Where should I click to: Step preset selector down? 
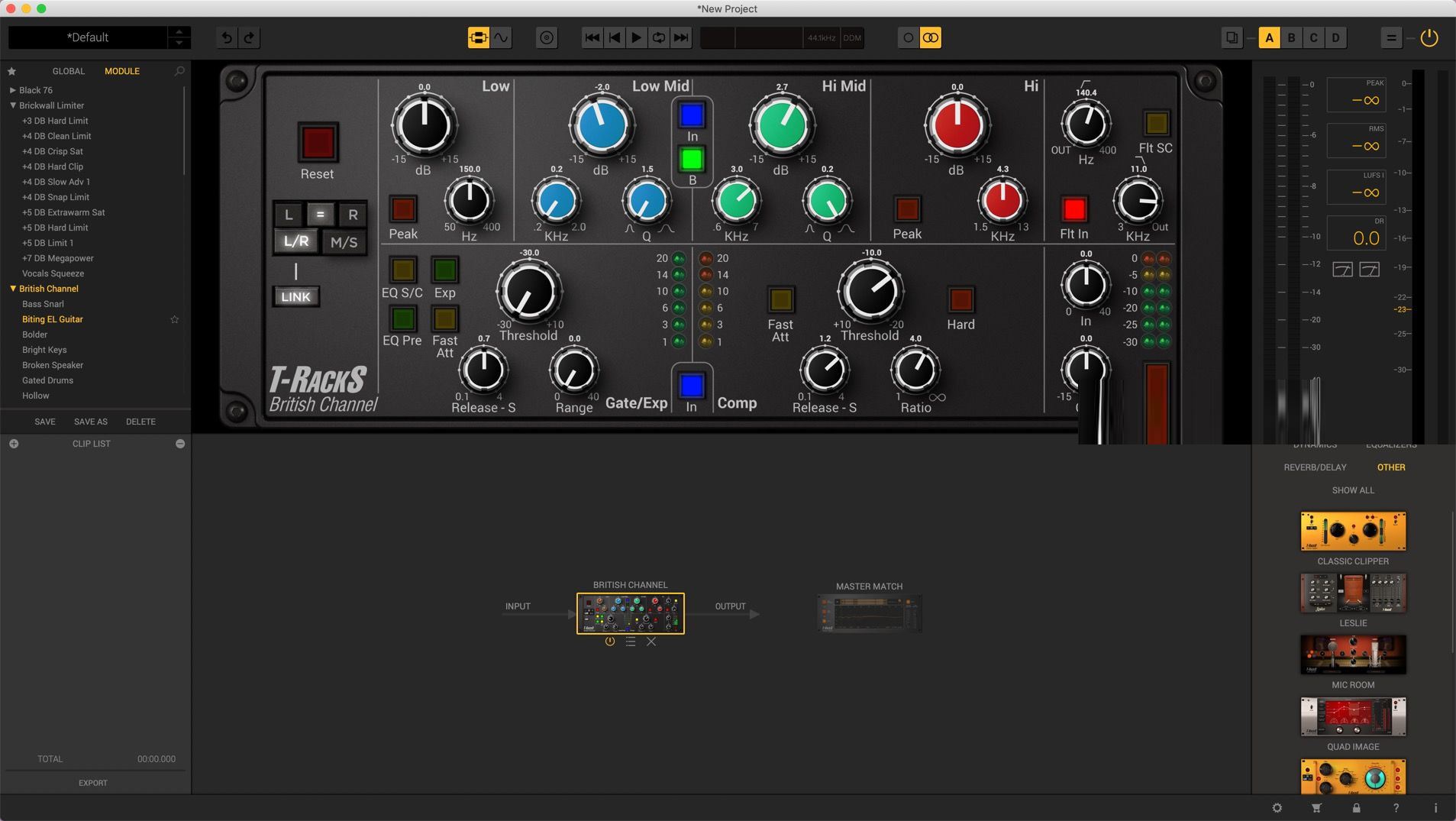click(179, 43)
